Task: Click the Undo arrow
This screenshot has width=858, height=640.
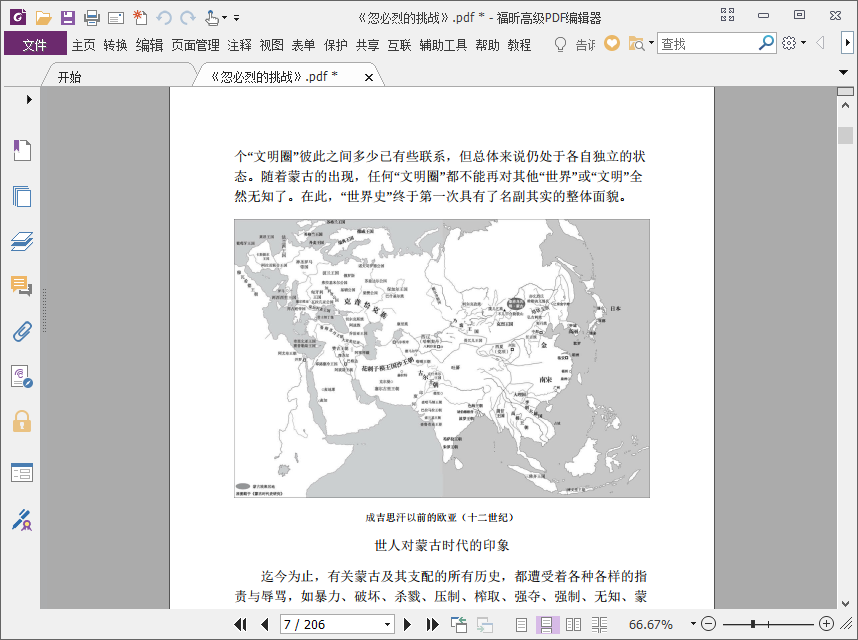Action: 164,18
